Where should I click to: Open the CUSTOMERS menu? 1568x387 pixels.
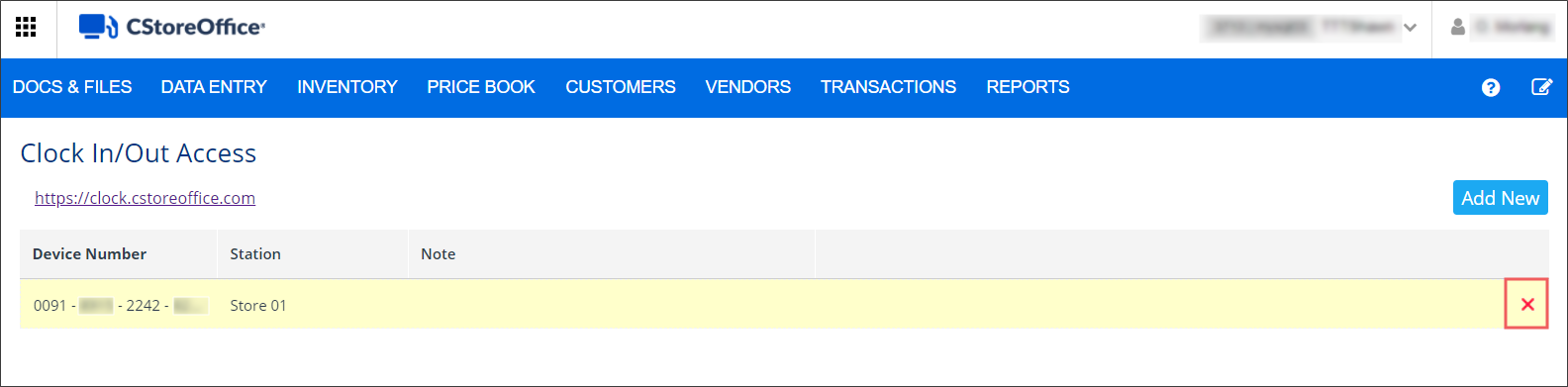click(621, 87)
